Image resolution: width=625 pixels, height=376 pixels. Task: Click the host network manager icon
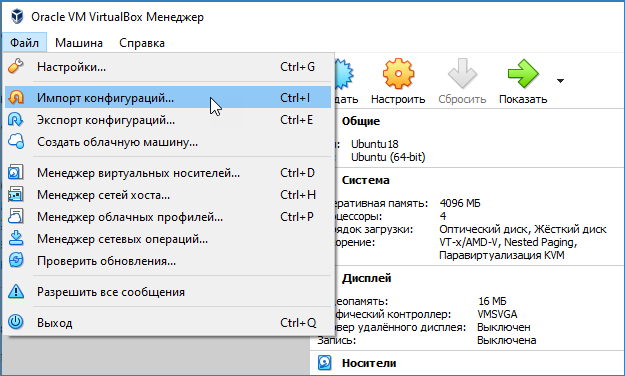(16, 195)
